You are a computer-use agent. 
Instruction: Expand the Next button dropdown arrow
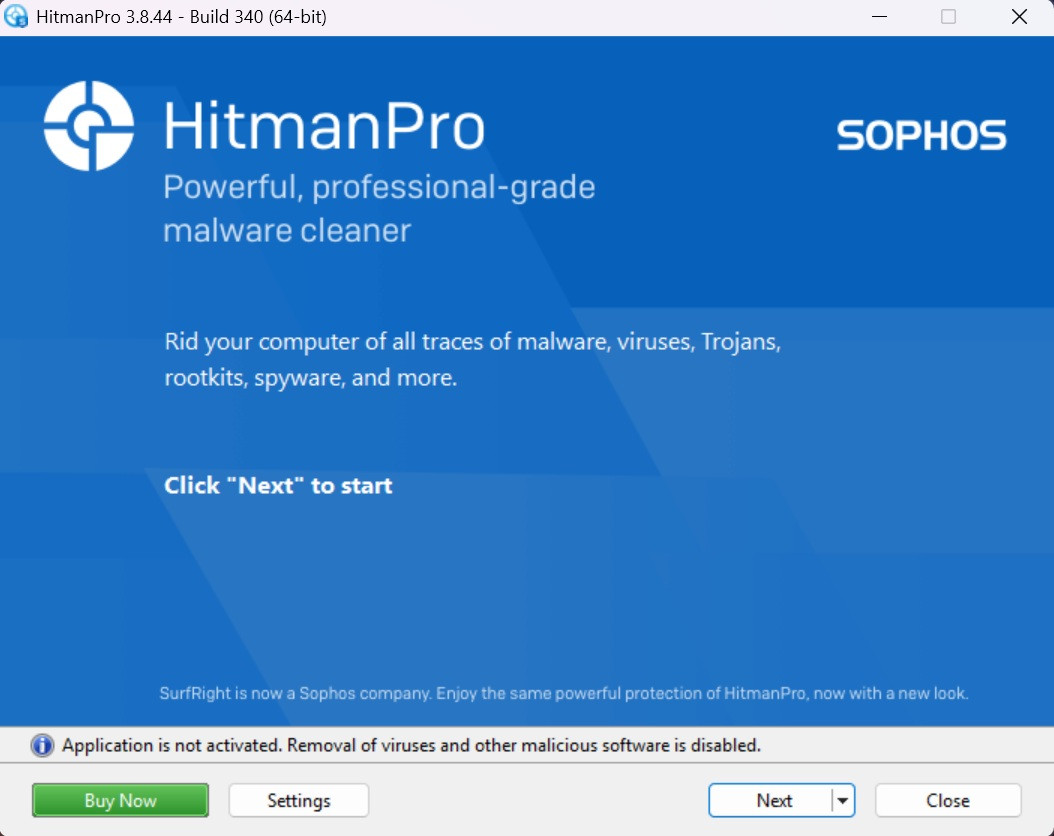[843, 800]
